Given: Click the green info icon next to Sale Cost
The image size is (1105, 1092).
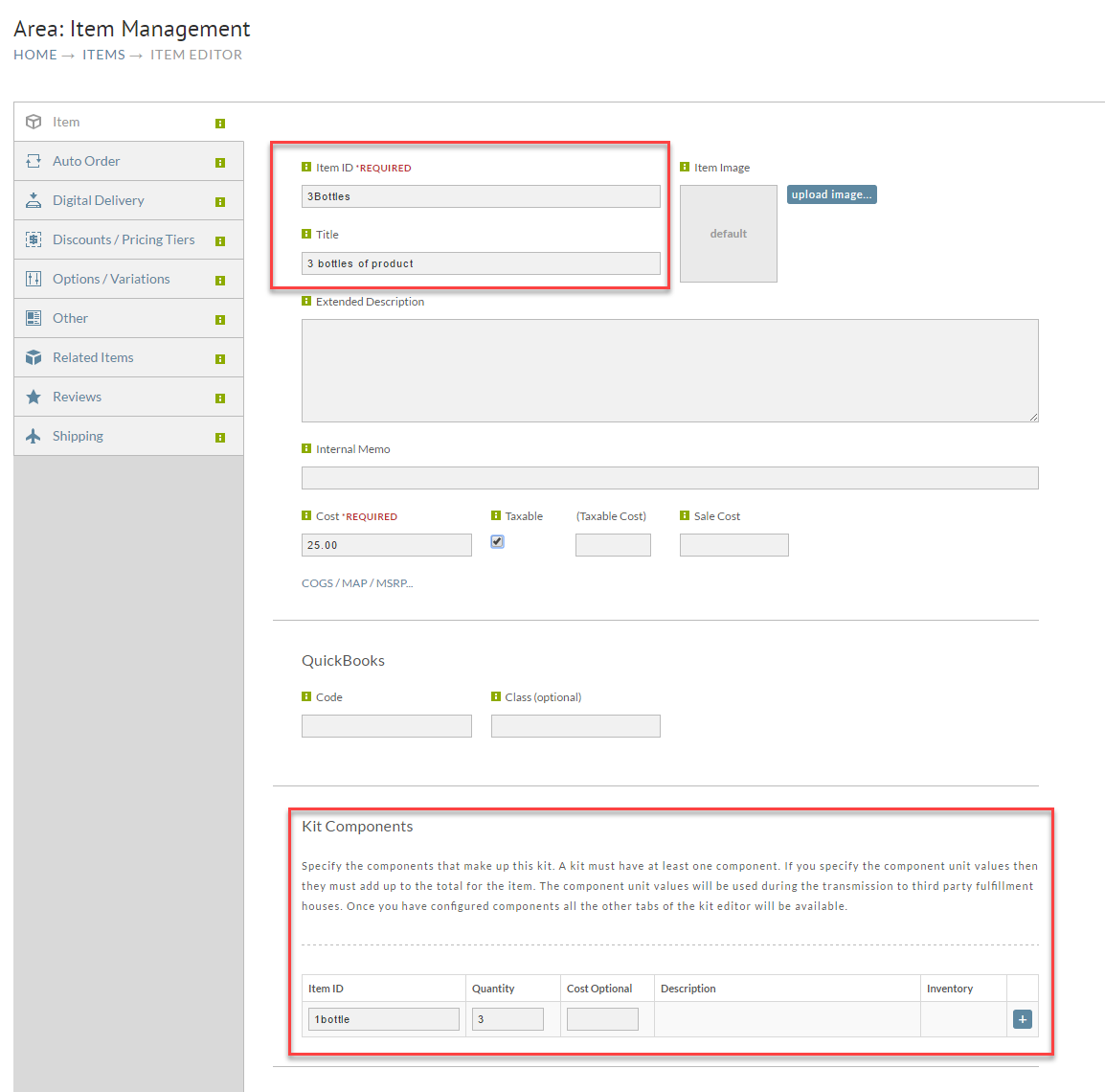Looking at the screenshot, I should pos(685,515).
